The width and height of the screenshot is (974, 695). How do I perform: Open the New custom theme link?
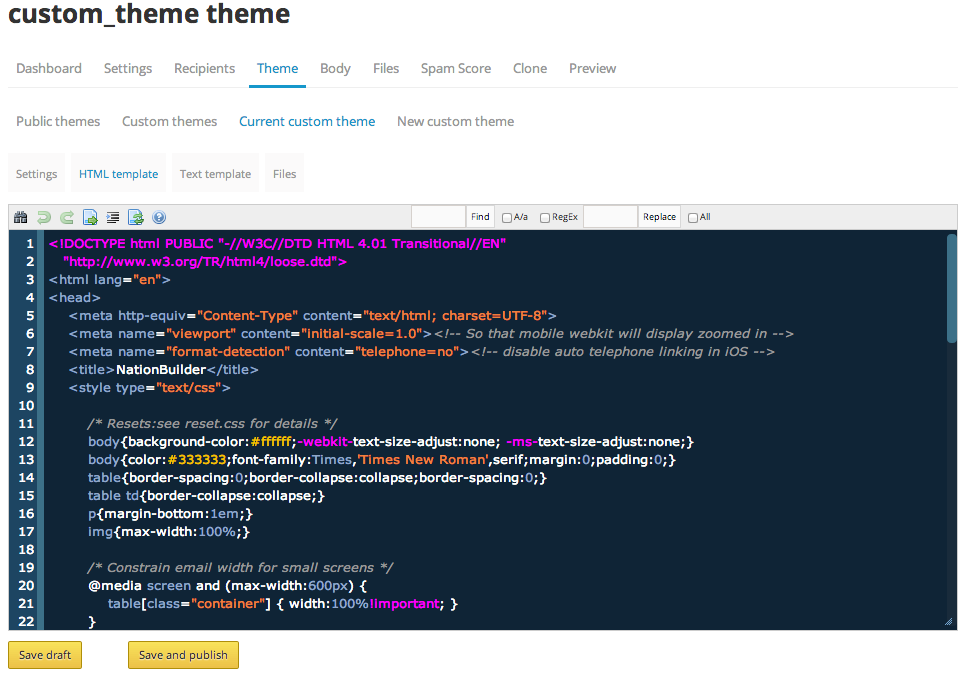coord(455,122)
